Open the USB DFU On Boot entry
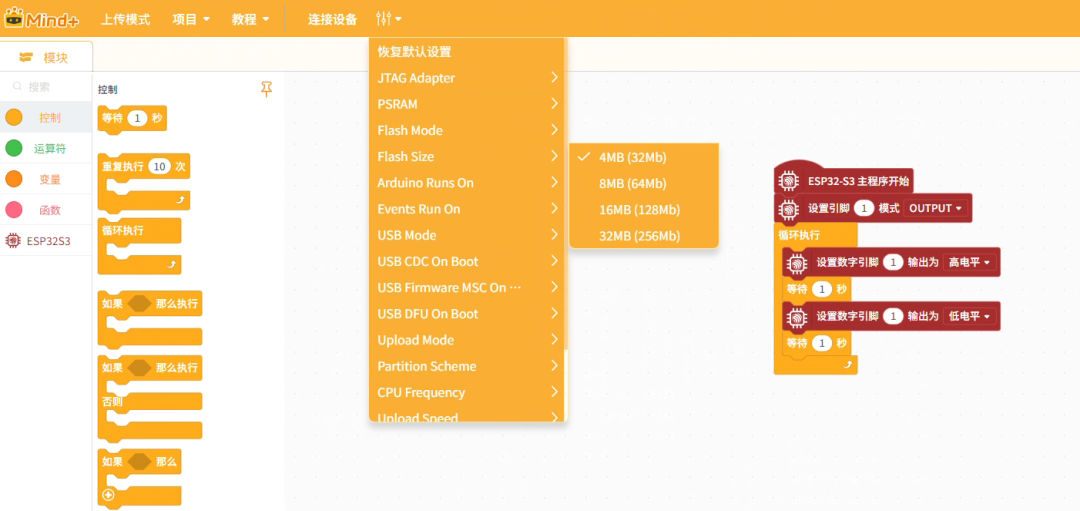Image resolution: width=1080 pixels, height=511 pixels. [x=468, y=313]
